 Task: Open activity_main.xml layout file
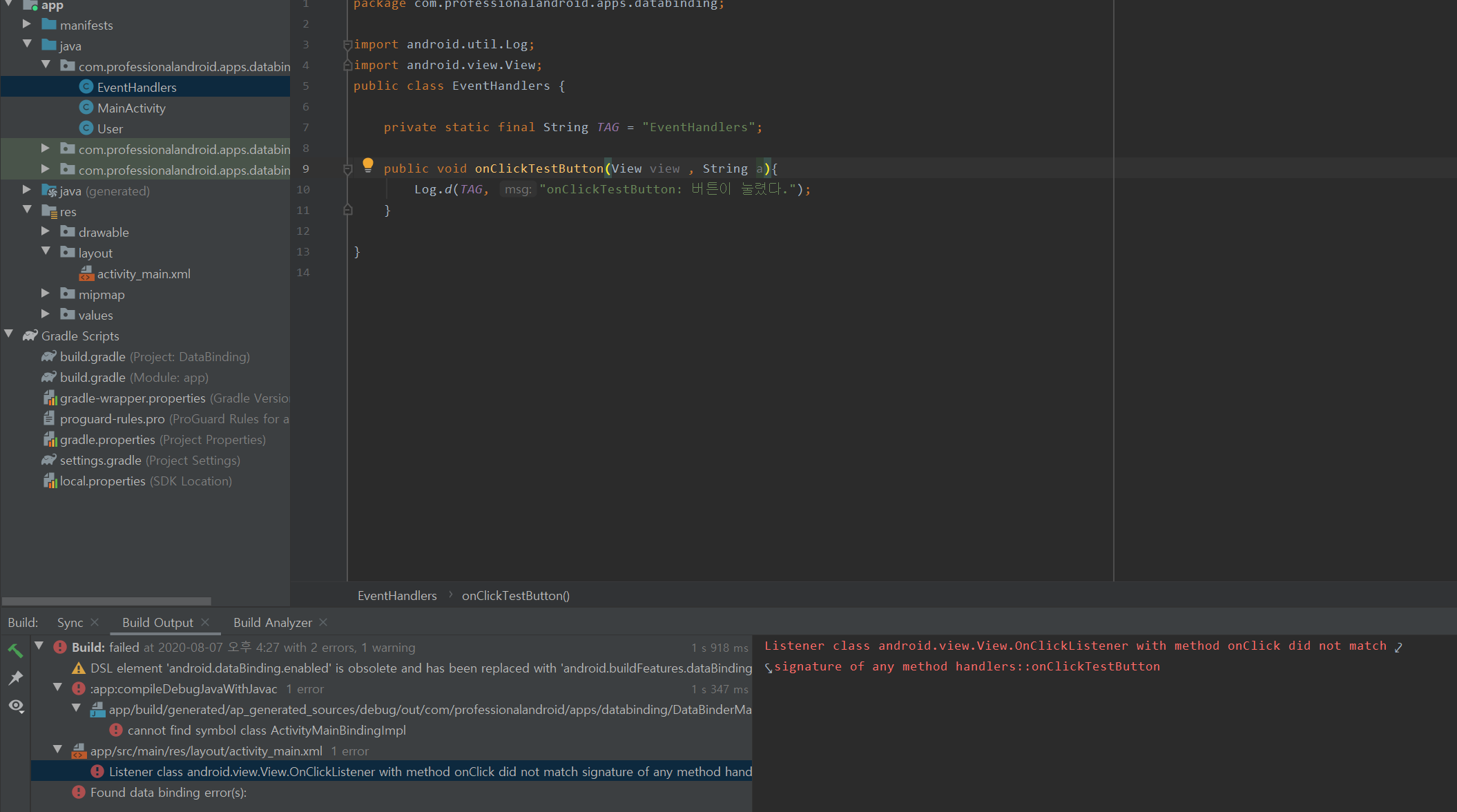coord(144,274)
